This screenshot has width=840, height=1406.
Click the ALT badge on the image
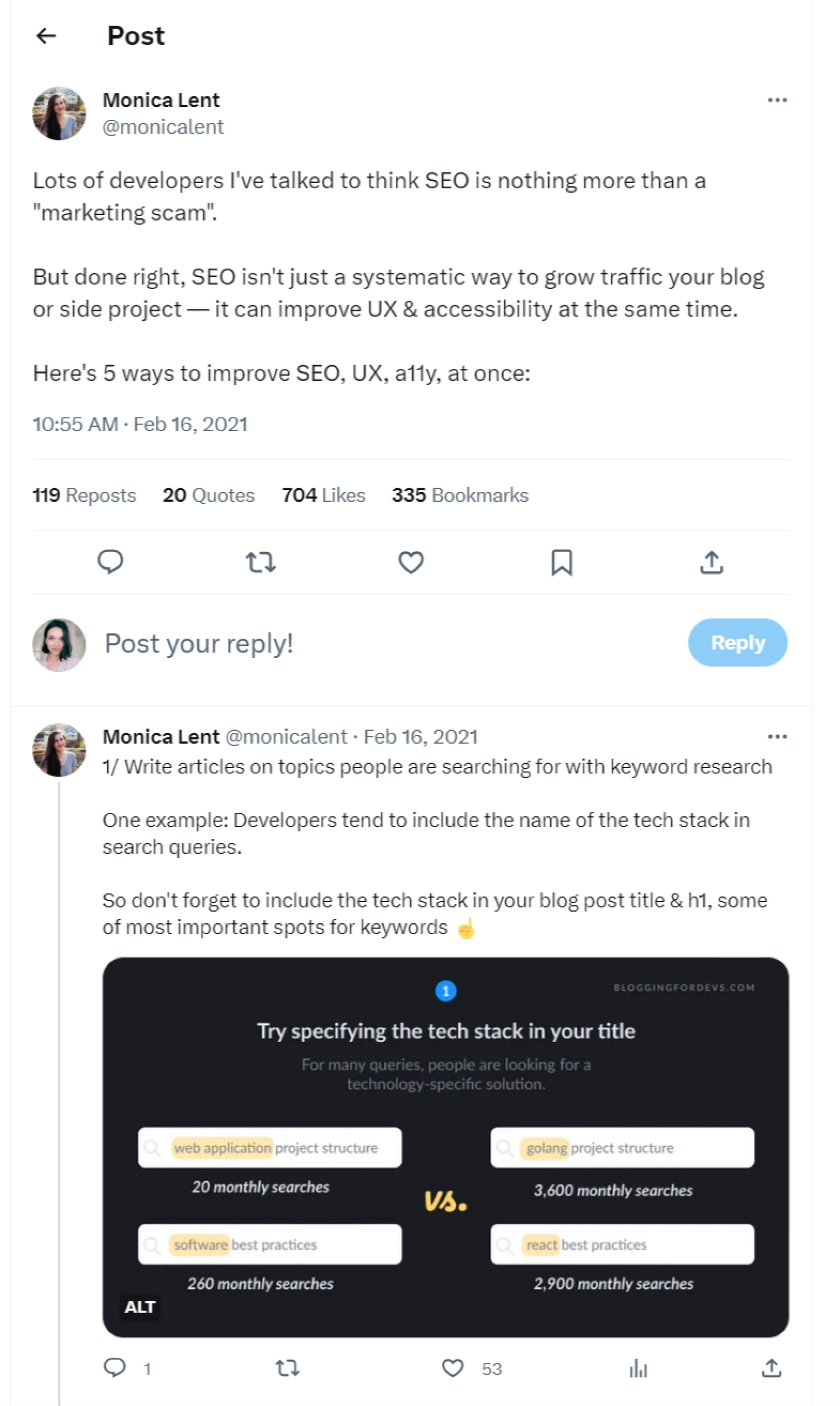140,1307
